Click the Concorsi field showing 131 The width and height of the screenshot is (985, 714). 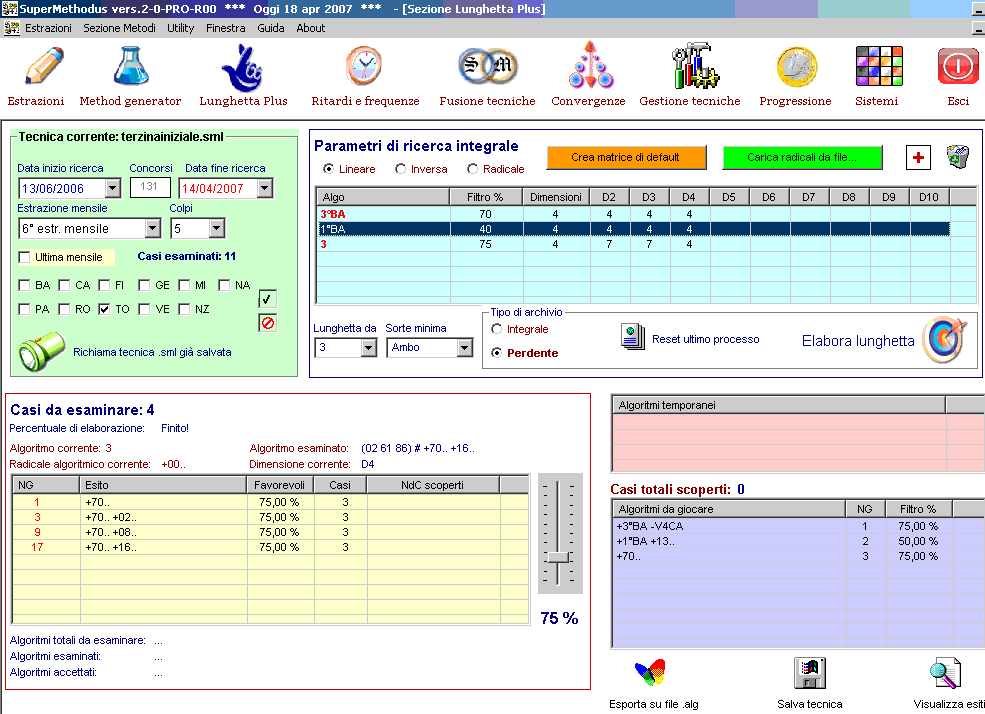150,187
